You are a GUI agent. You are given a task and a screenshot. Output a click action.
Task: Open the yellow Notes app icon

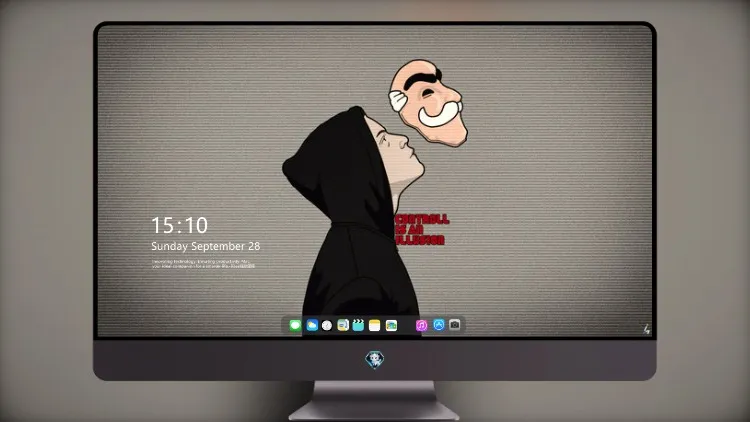375,325
